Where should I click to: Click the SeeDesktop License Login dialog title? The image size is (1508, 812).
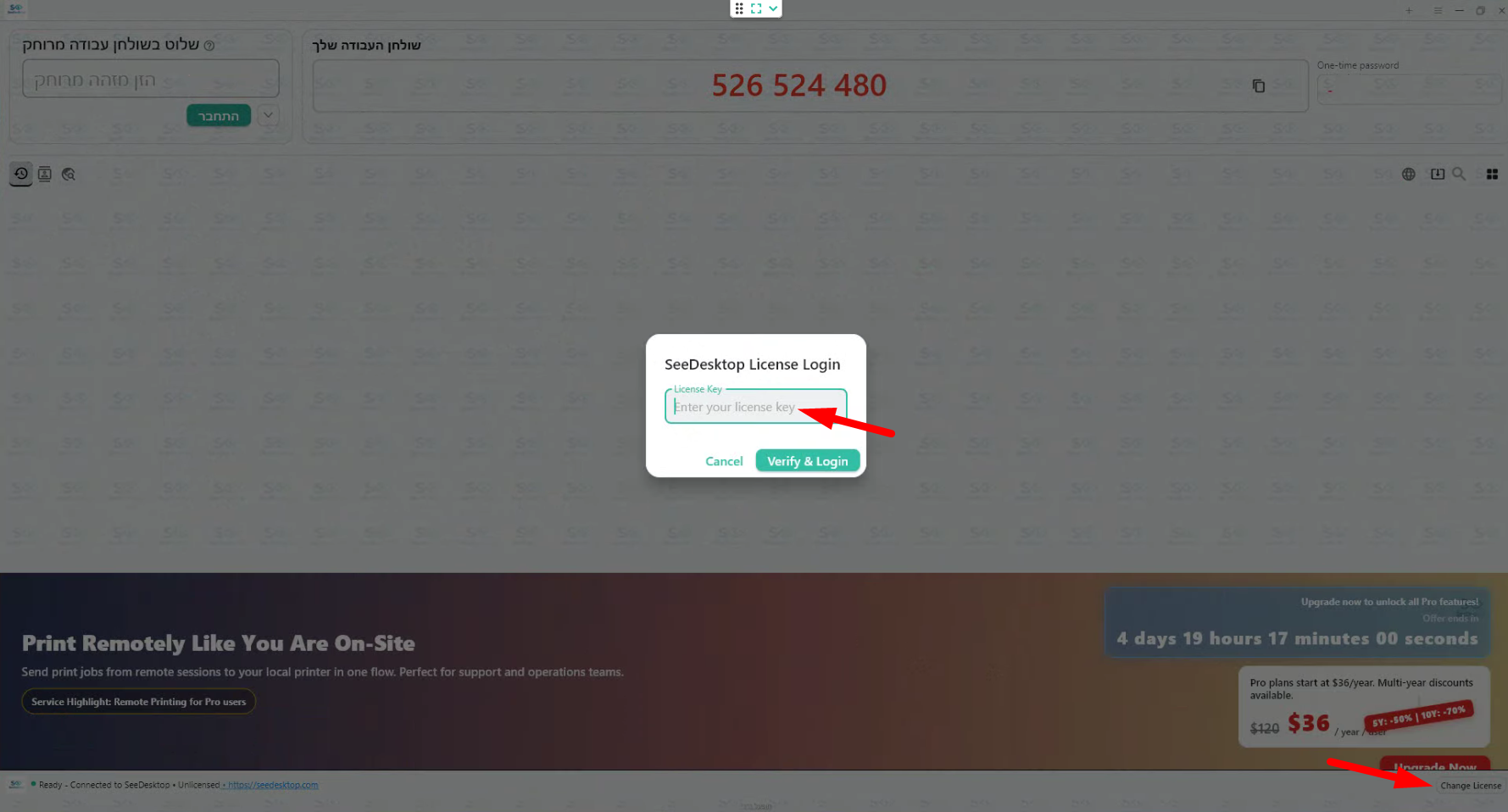pos(753,364)
